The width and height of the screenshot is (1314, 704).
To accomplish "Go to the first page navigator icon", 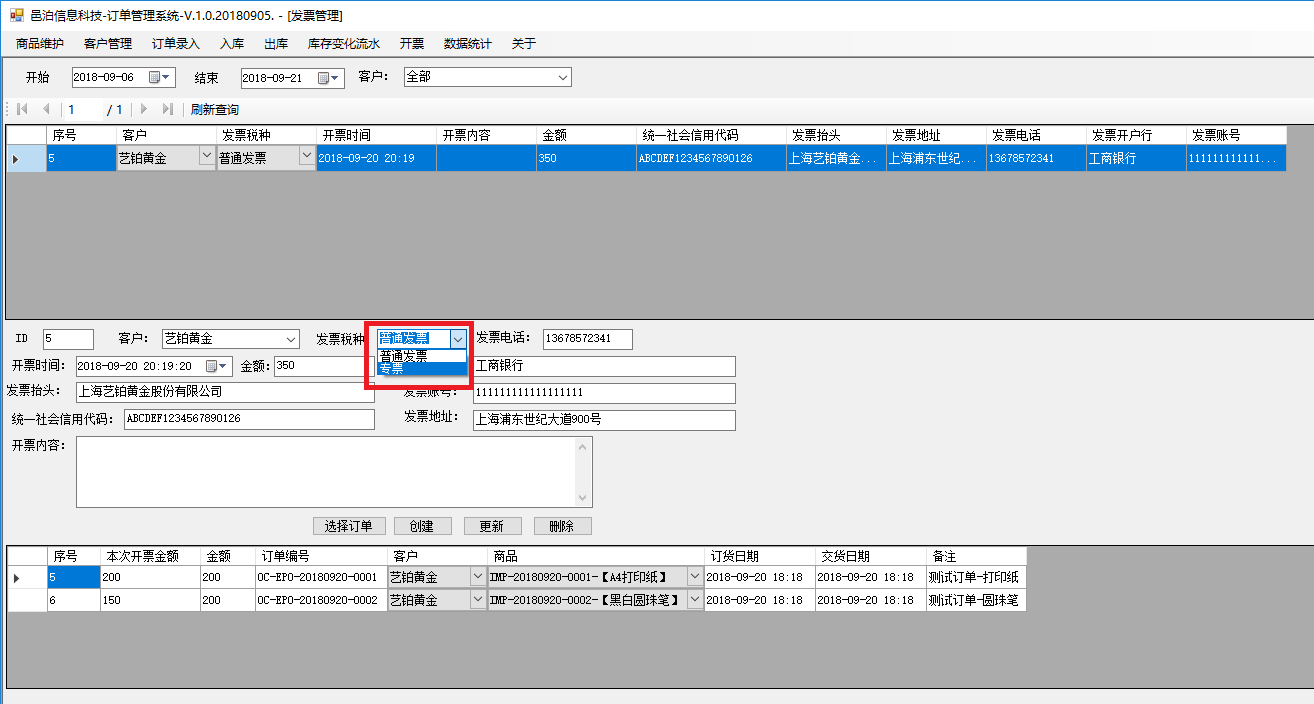I will point(22,109).
